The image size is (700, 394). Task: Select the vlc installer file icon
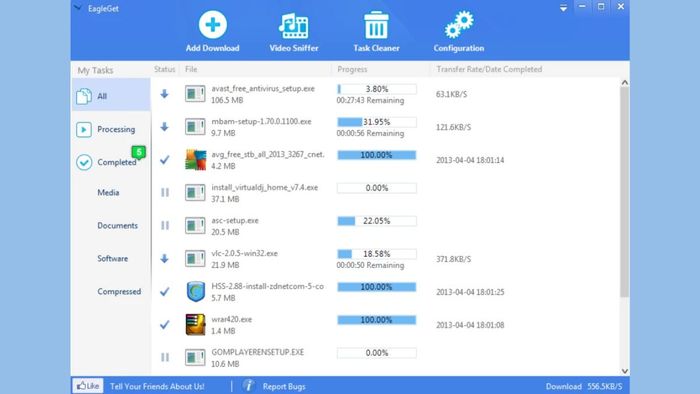pyautogui.click(x=195, y=259)
